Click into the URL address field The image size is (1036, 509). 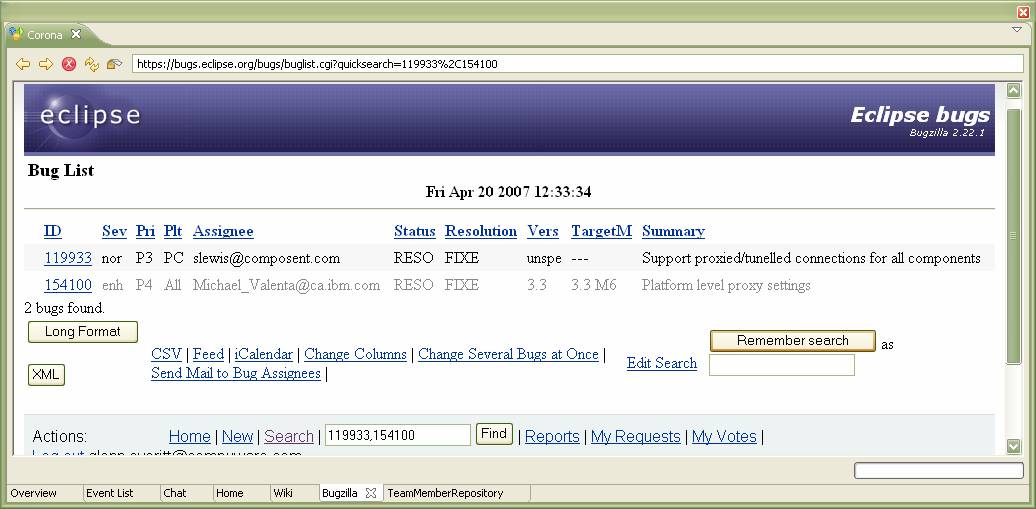point(577,64)
